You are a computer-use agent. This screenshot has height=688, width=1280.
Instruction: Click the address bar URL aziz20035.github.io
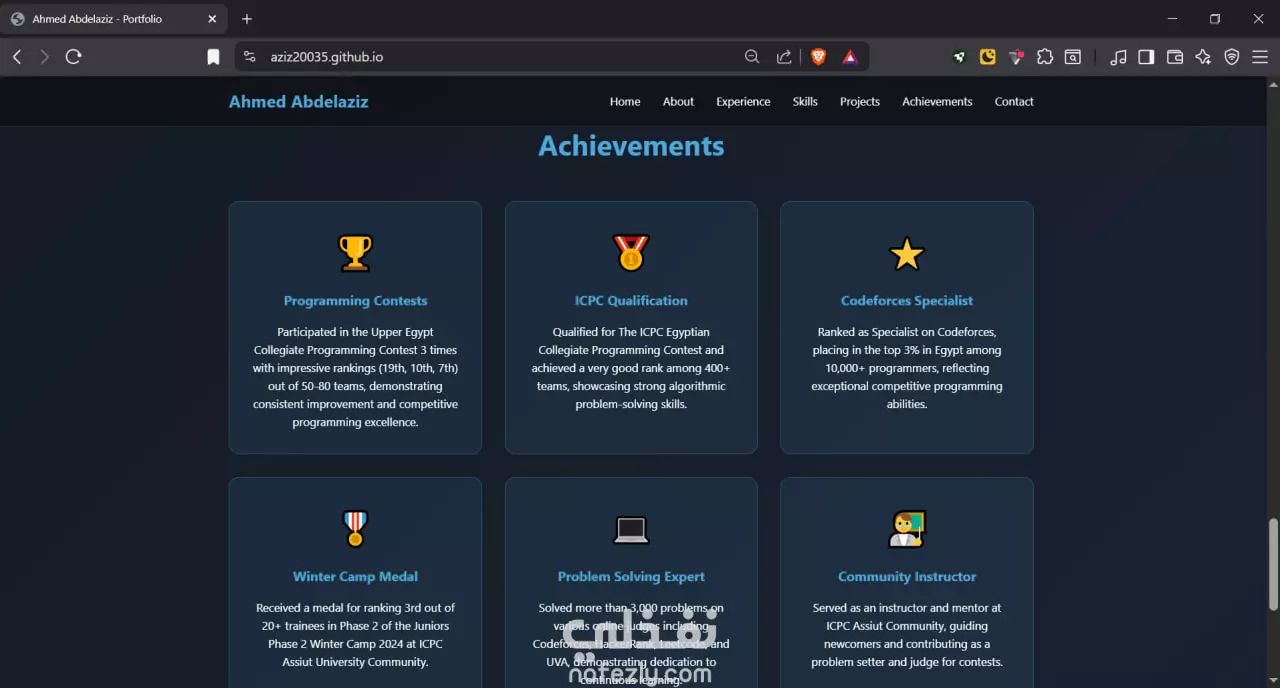click(x=327, y=57)
